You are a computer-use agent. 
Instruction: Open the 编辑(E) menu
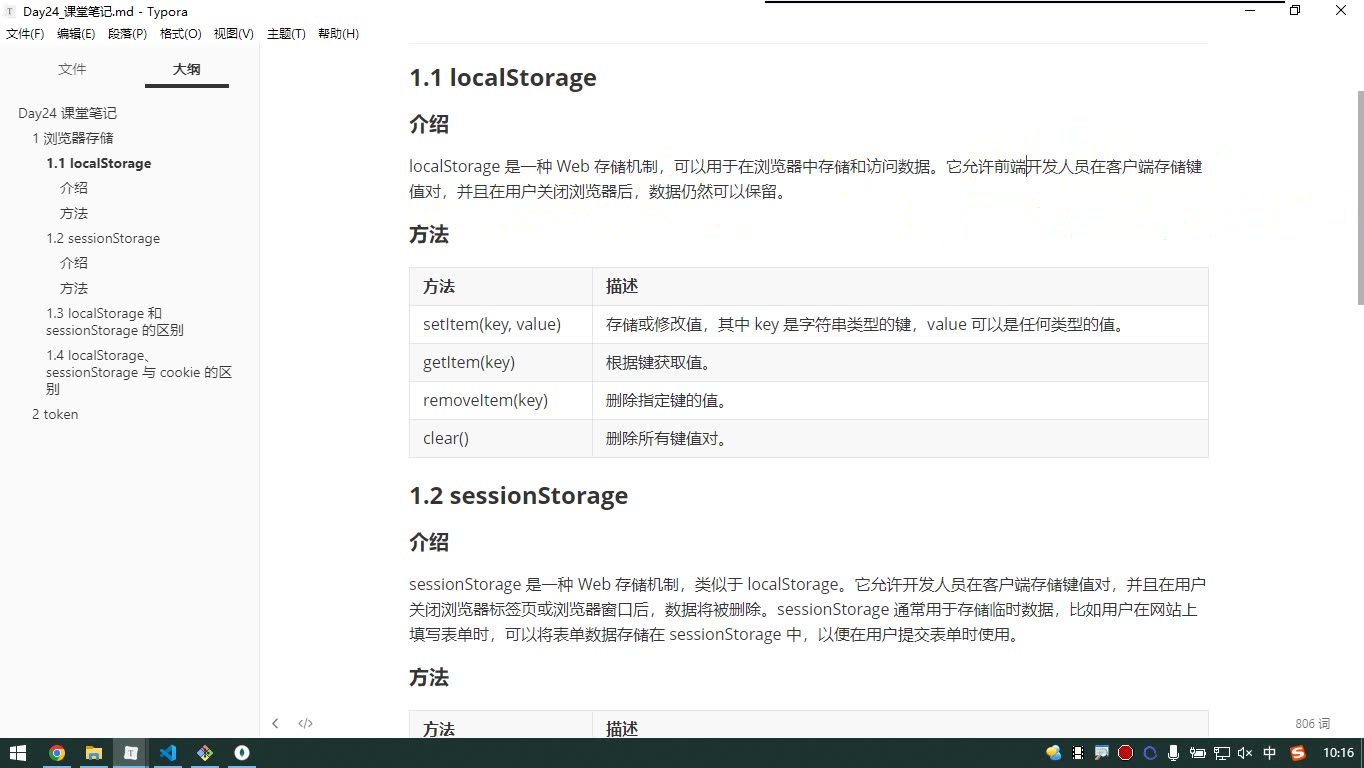[x=76, y=34]
